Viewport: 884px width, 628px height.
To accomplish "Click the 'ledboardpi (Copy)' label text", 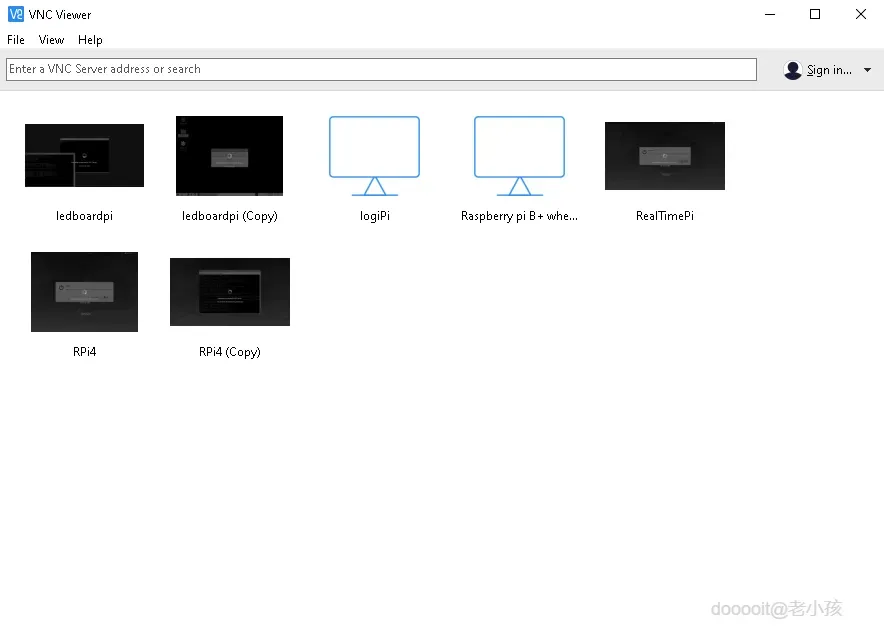I will 230,216.
